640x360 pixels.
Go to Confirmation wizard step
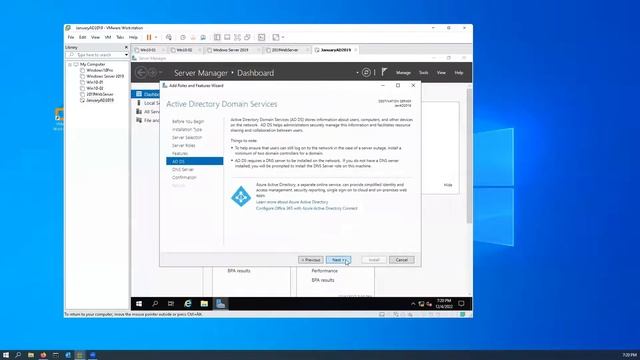coord(184,178)
